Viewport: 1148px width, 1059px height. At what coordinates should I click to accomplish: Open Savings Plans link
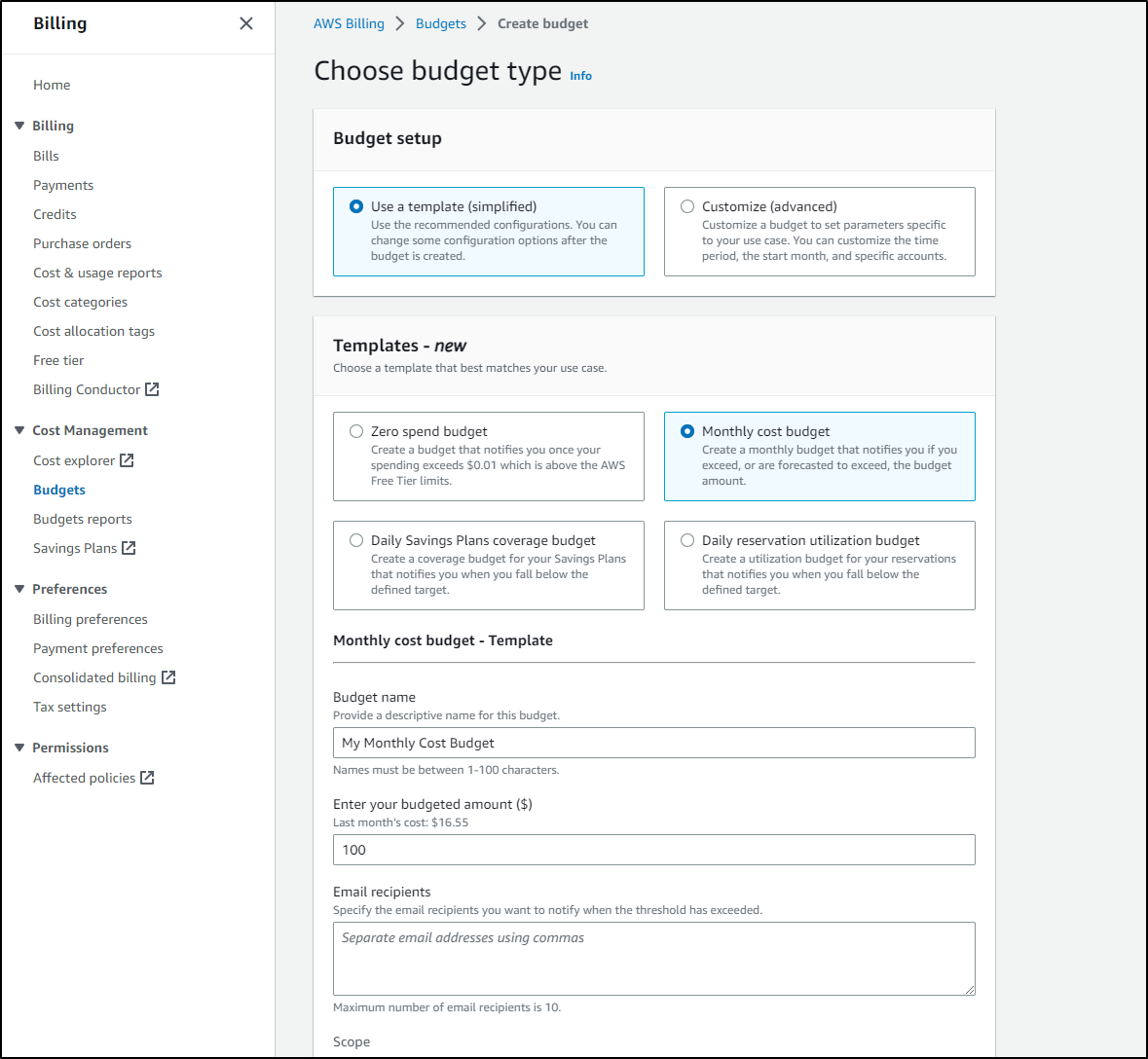pos(75,548)
